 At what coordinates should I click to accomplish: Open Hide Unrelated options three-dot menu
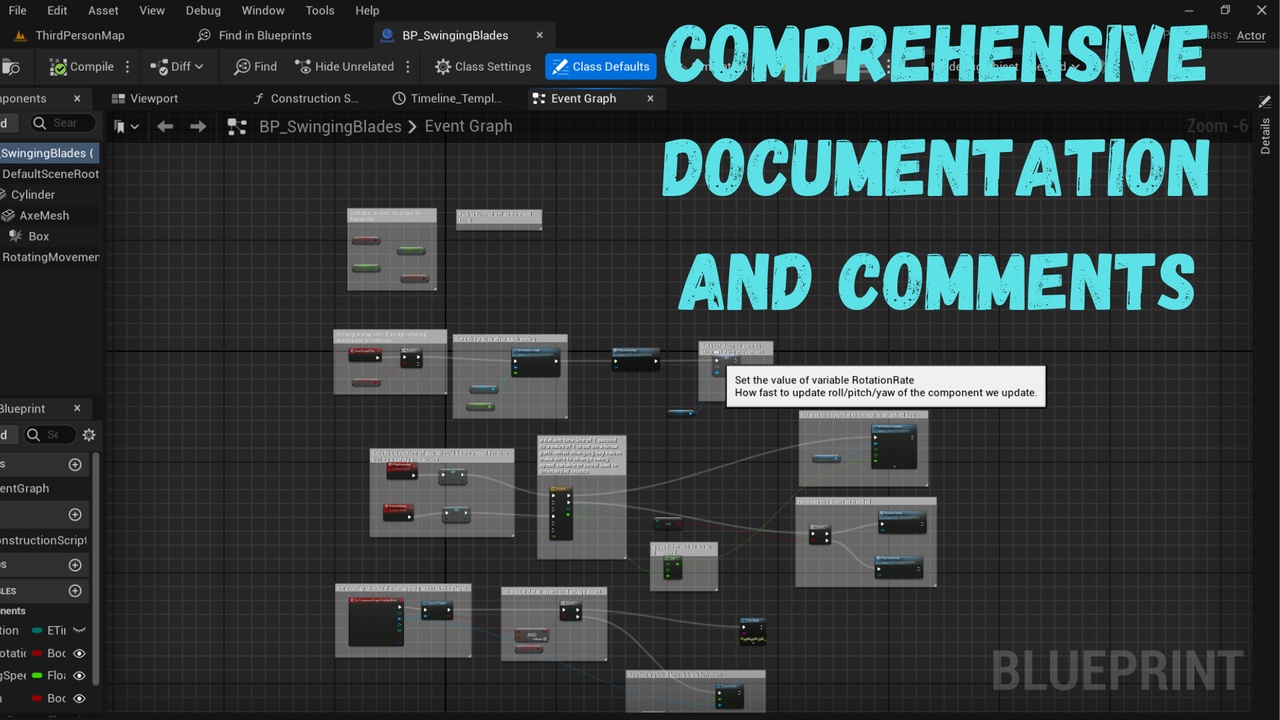point(407,67)
